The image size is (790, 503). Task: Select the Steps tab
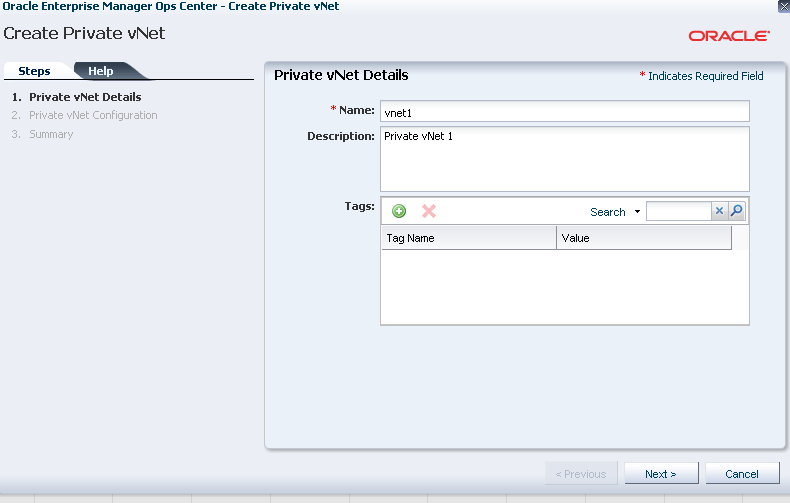34,71
